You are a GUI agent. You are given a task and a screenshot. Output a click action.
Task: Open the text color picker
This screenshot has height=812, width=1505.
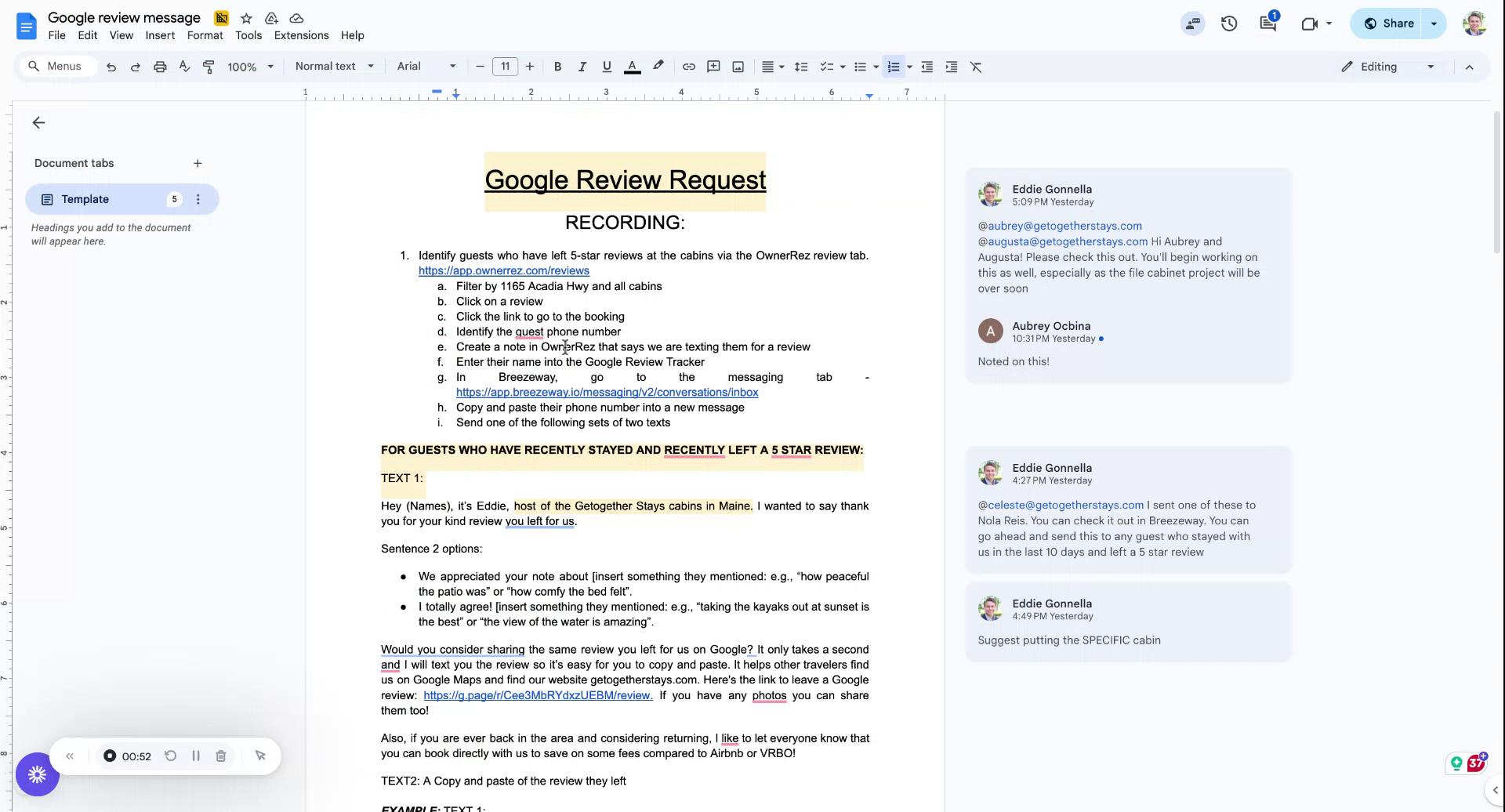click(x=632, y=67)
